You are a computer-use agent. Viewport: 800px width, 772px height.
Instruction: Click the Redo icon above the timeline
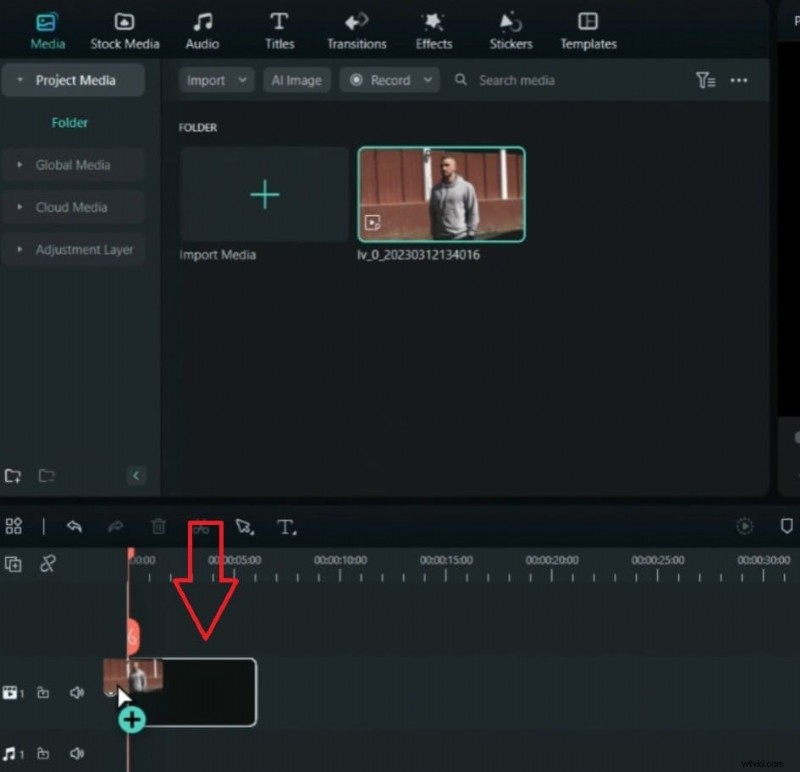[116, 526]
